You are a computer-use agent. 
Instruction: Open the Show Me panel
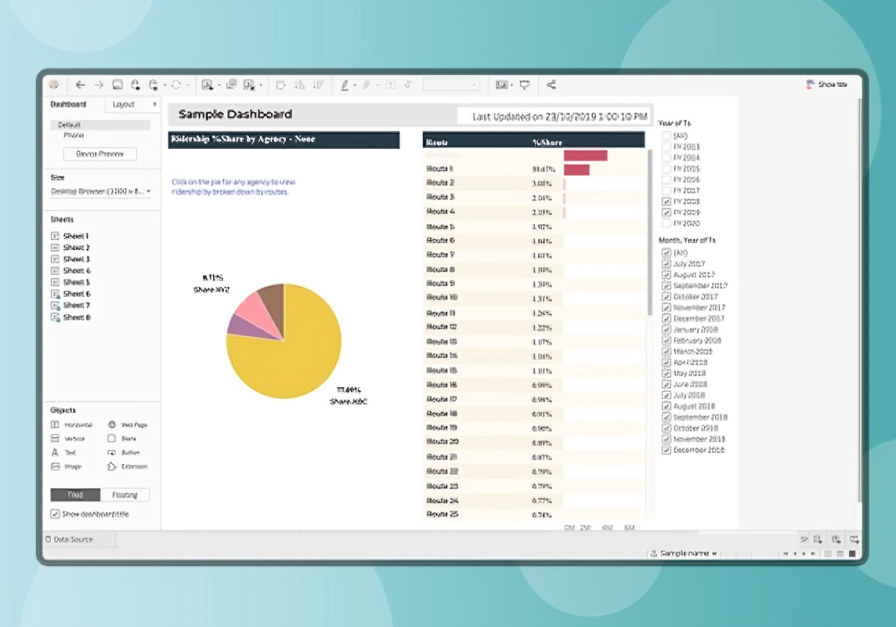point(826,85)
